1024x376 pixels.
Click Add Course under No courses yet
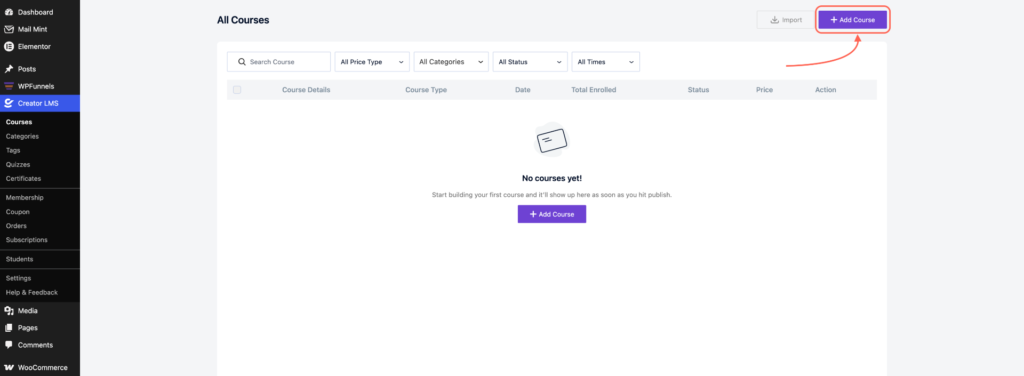pos(552,214)
